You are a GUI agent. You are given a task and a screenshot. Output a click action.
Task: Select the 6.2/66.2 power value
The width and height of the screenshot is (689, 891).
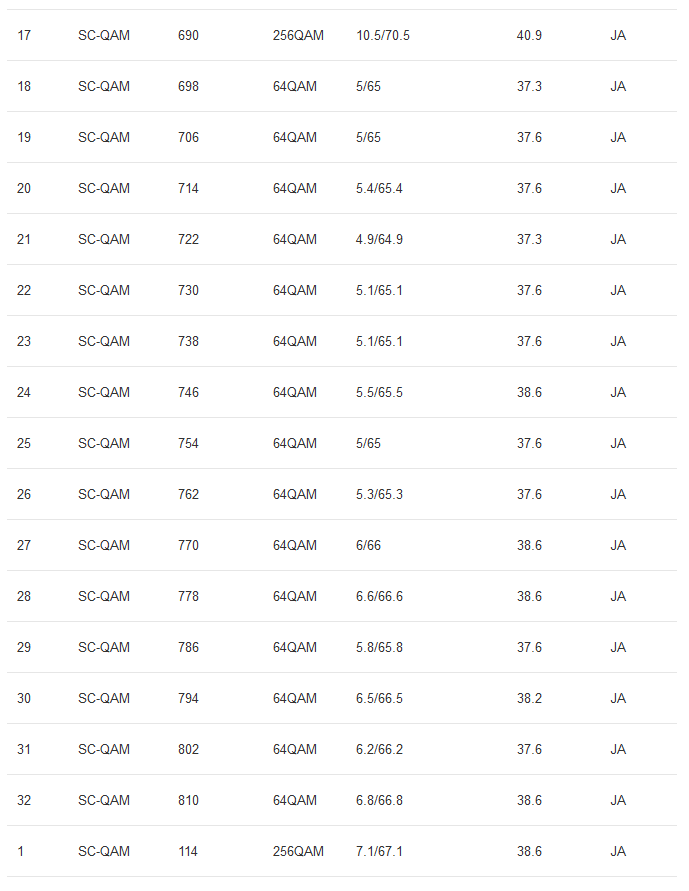[x=379, y=750]
